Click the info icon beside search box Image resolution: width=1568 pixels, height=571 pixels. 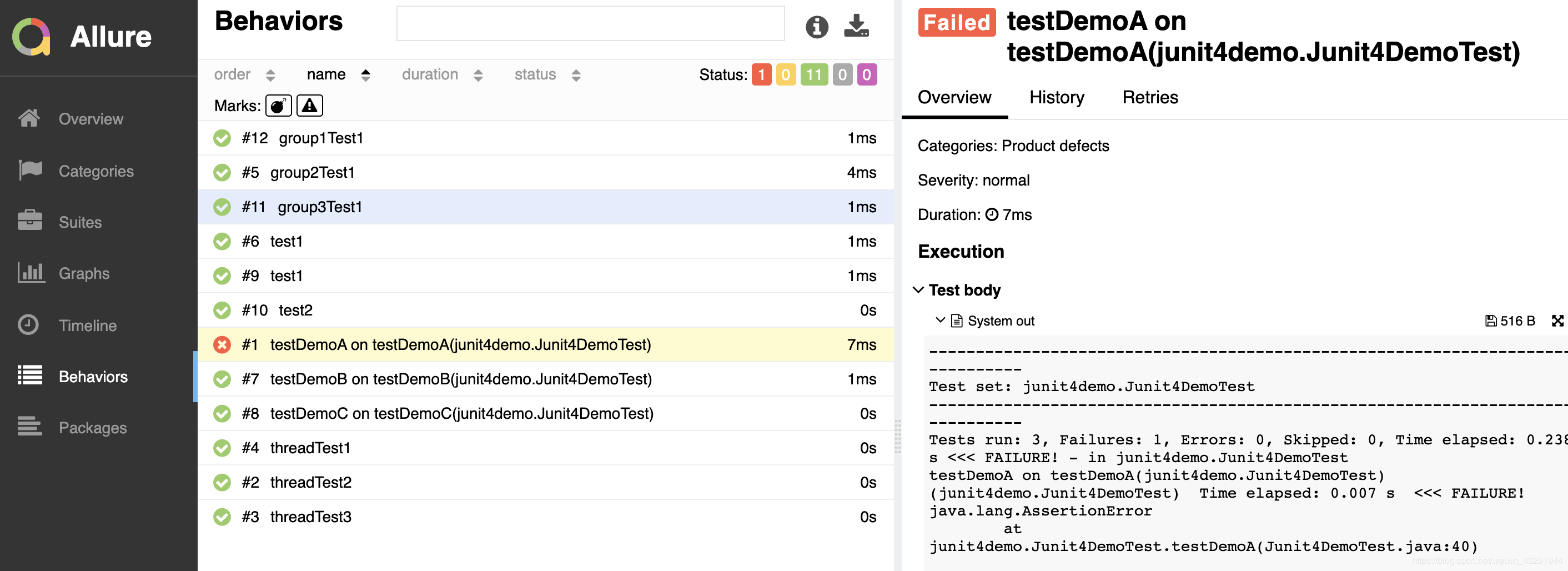(x=816, y=27)
